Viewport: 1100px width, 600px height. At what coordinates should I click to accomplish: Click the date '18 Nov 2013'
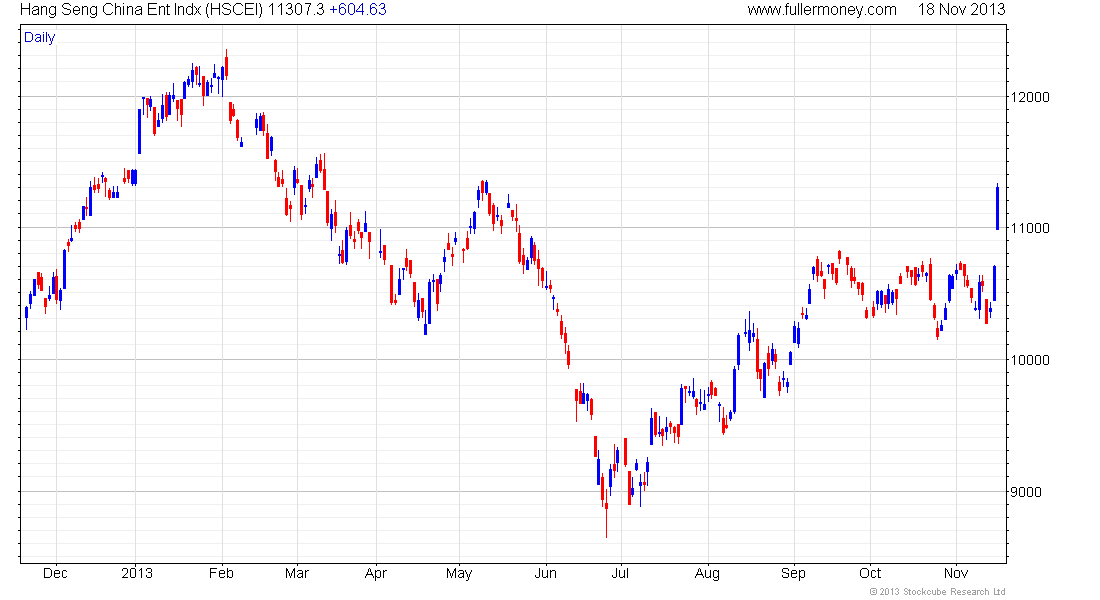pos(961,10)
